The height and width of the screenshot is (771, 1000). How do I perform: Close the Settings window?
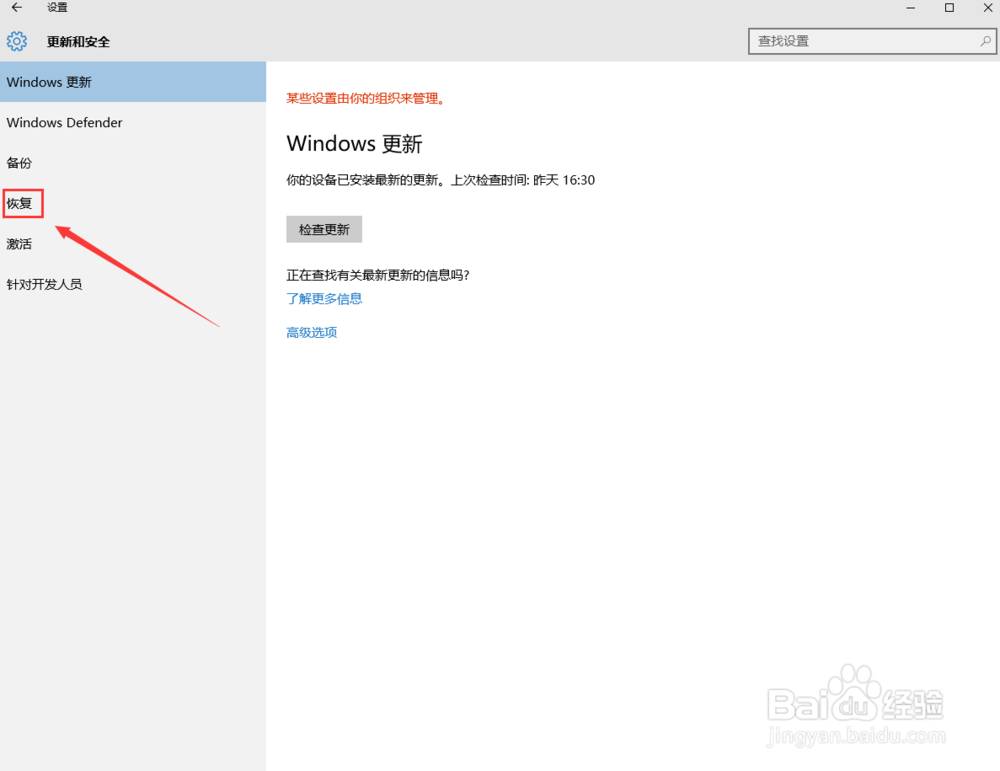(x=987, y=8)
